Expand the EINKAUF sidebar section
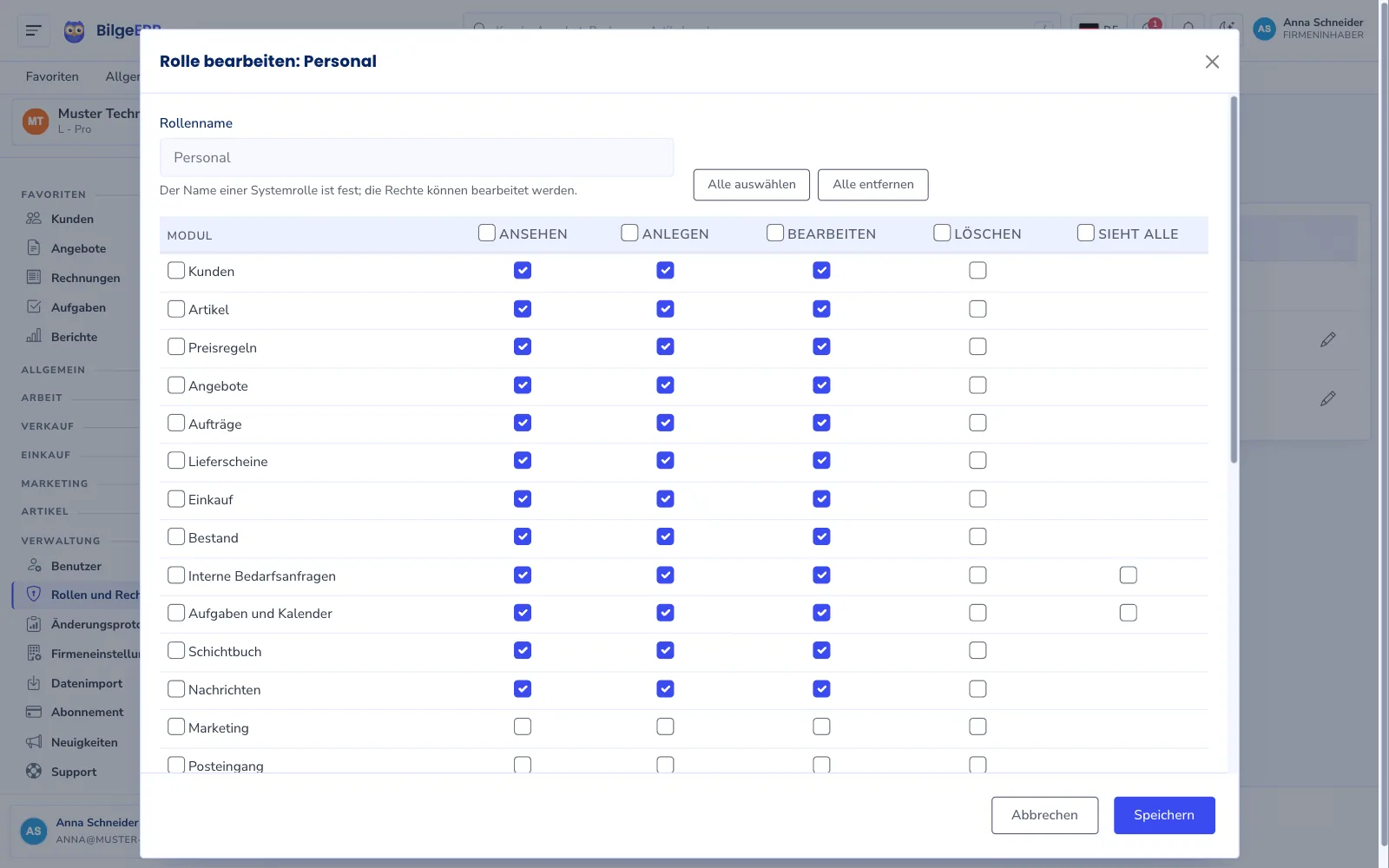Image resolution: width=1389 pixels, height=868 pixels. [46, 455]
